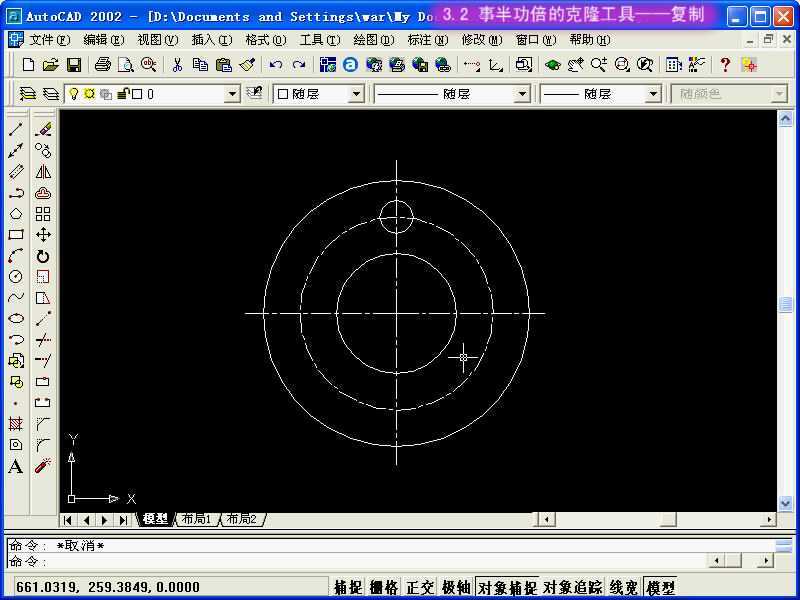Image resolution: width=800 pixels, height=600 pixels.
Task: Toggle 线宽 lineweight display
Action: (624, 587)
